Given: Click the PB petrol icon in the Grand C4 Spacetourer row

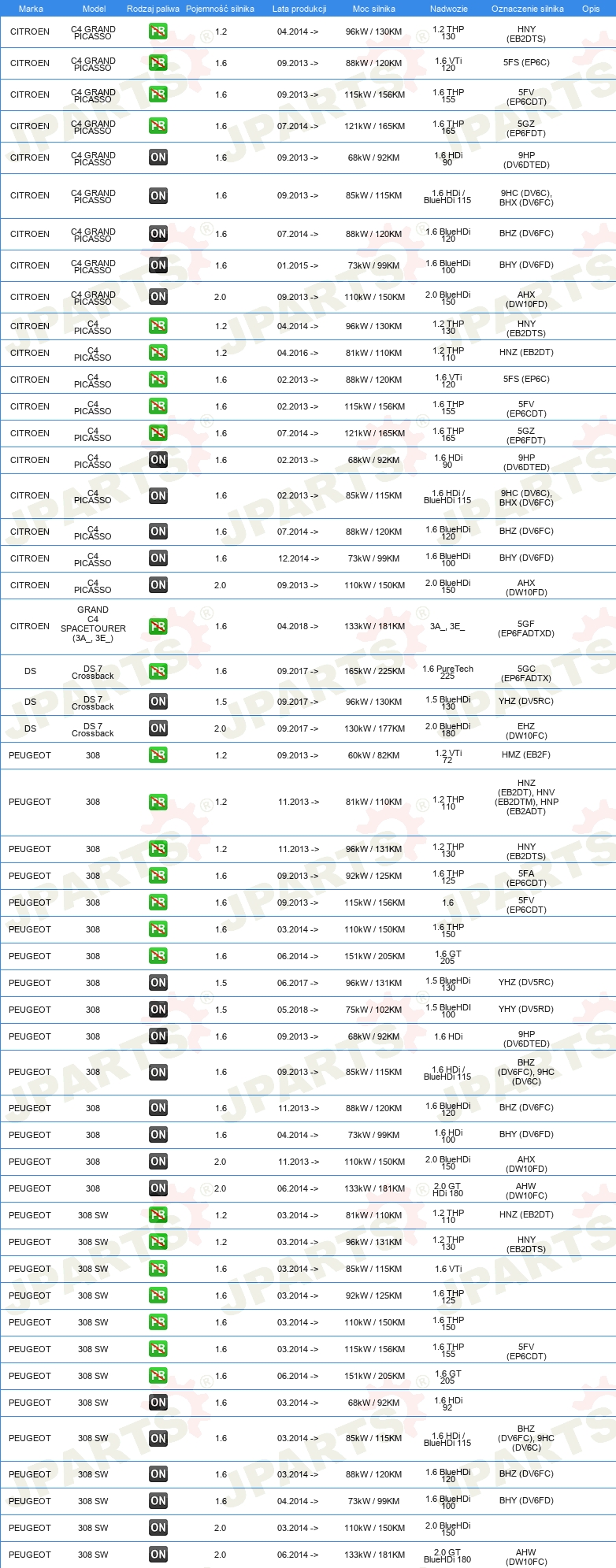Looking at the screenshot, I should click(x=158, y=627).
